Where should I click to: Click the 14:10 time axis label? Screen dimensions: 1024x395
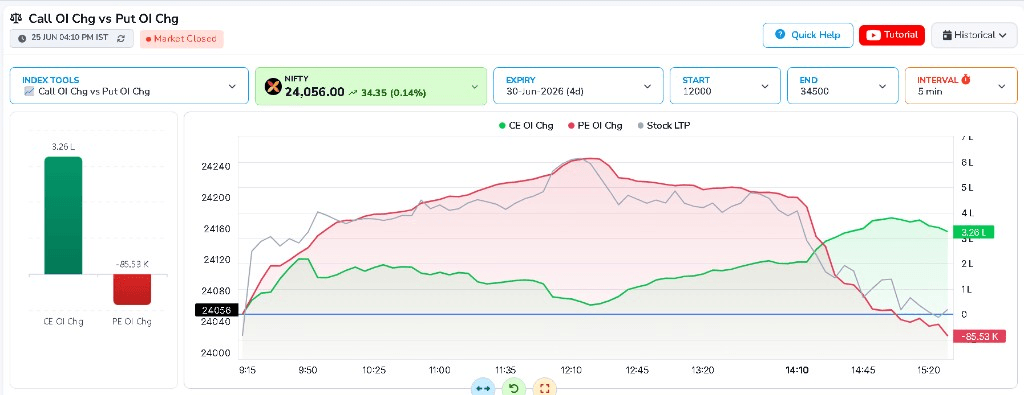click(x=797, y=370)
